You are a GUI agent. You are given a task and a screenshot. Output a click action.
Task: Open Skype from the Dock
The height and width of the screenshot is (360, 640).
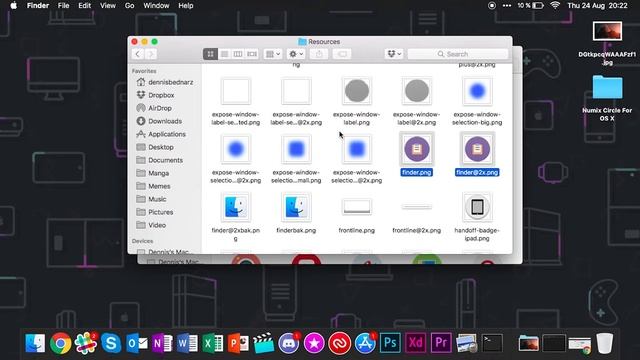(x=111, y=343)
